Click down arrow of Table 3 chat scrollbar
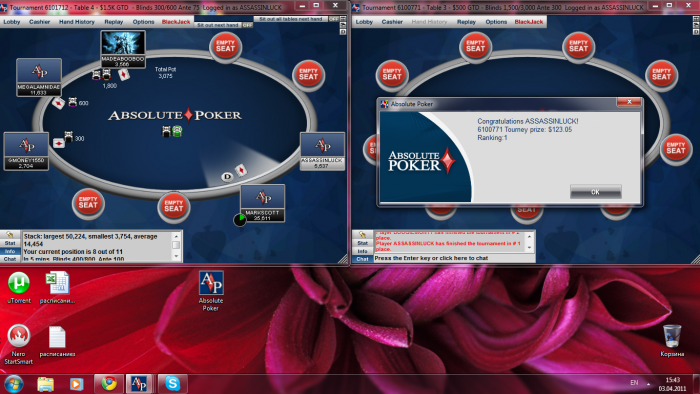Image resolution: width=700 pixels, height=394 pixels. [529, 248]
